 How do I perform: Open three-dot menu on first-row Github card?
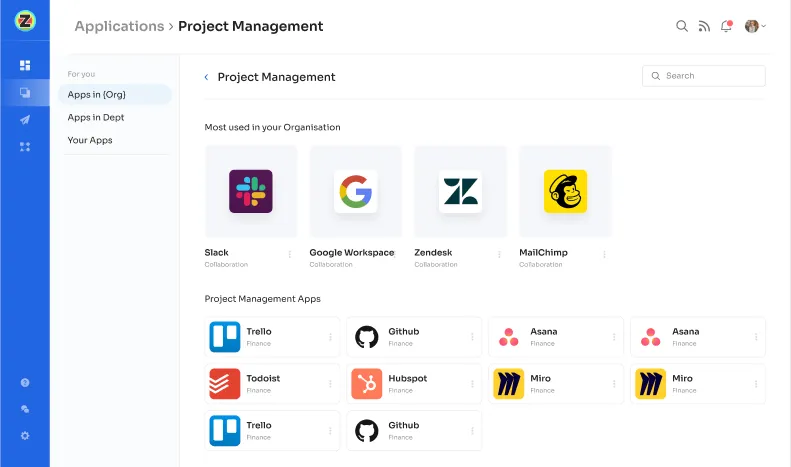click(x=472, y=337)
